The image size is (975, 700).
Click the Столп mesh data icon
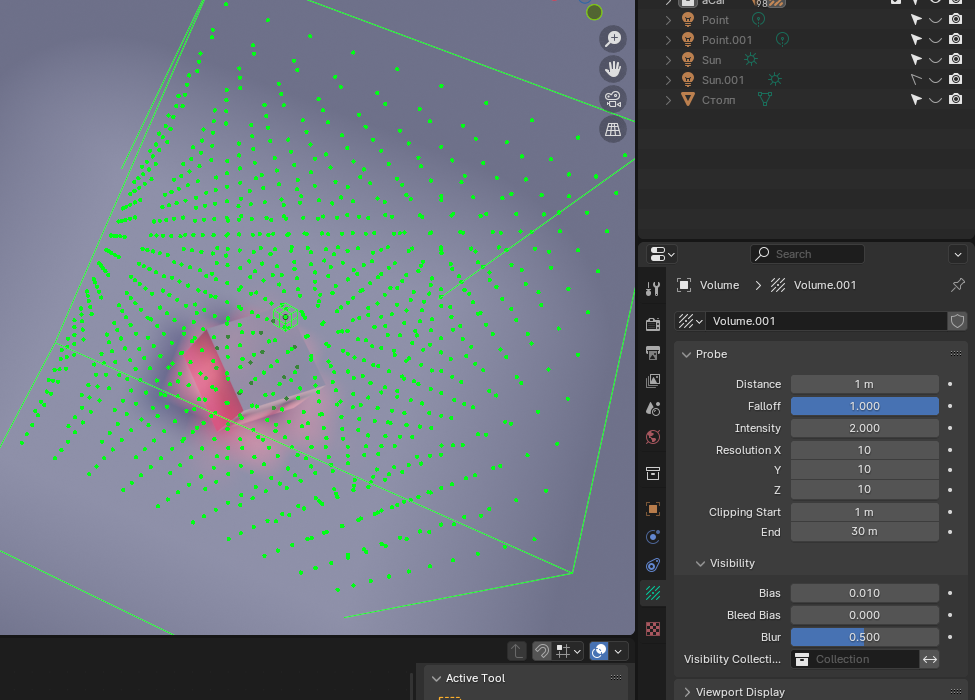click(765, 99)
